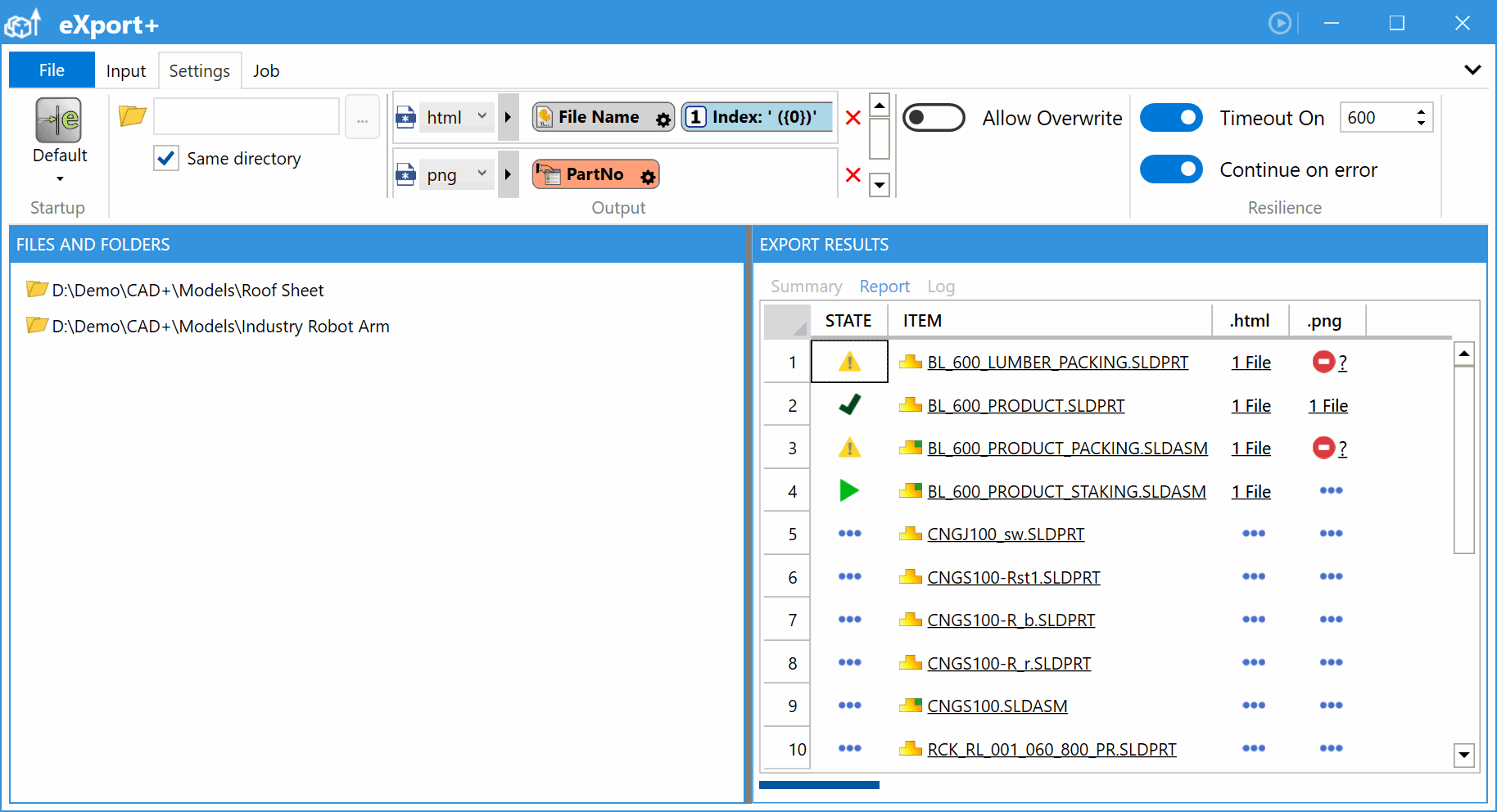Uncheck the Same directory checkbox

(166, 158)
